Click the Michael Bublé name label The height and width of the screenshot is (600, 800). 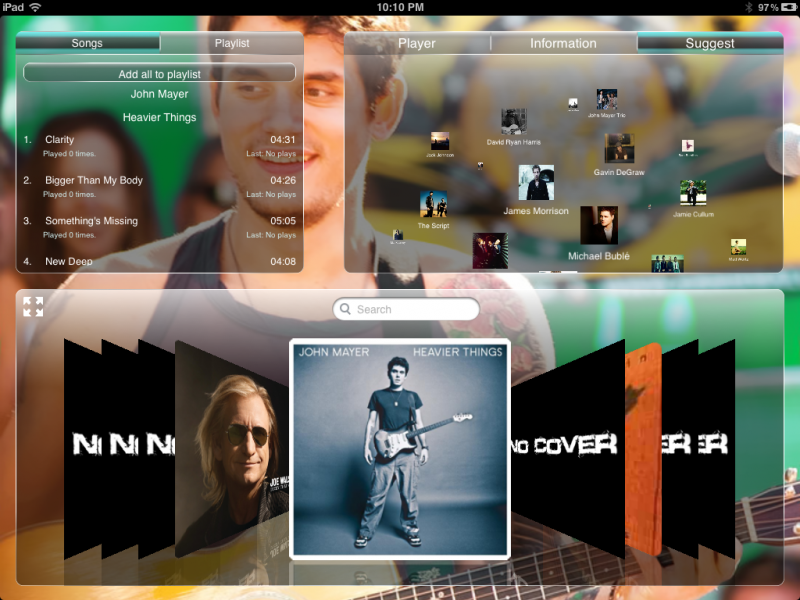click(x=599, y=256)
